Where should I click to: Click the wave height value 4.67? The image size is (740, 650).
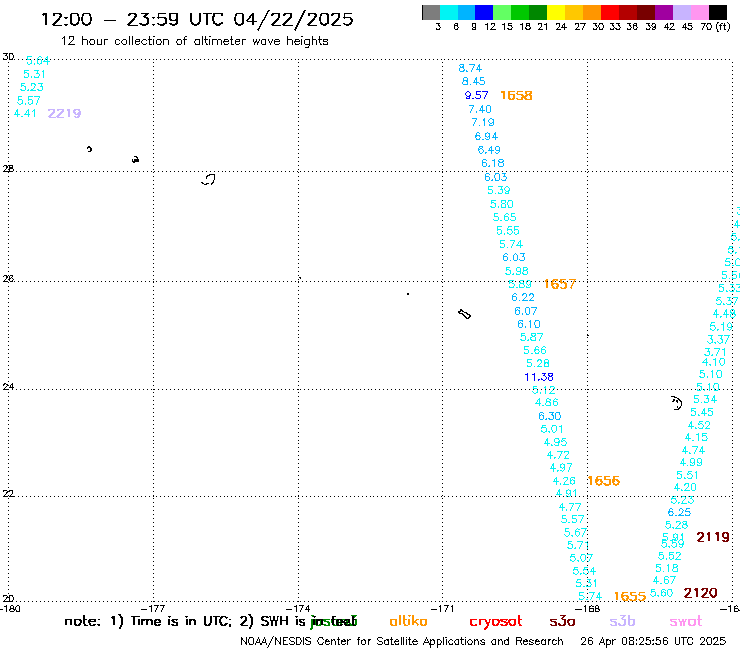pos(664,580)
